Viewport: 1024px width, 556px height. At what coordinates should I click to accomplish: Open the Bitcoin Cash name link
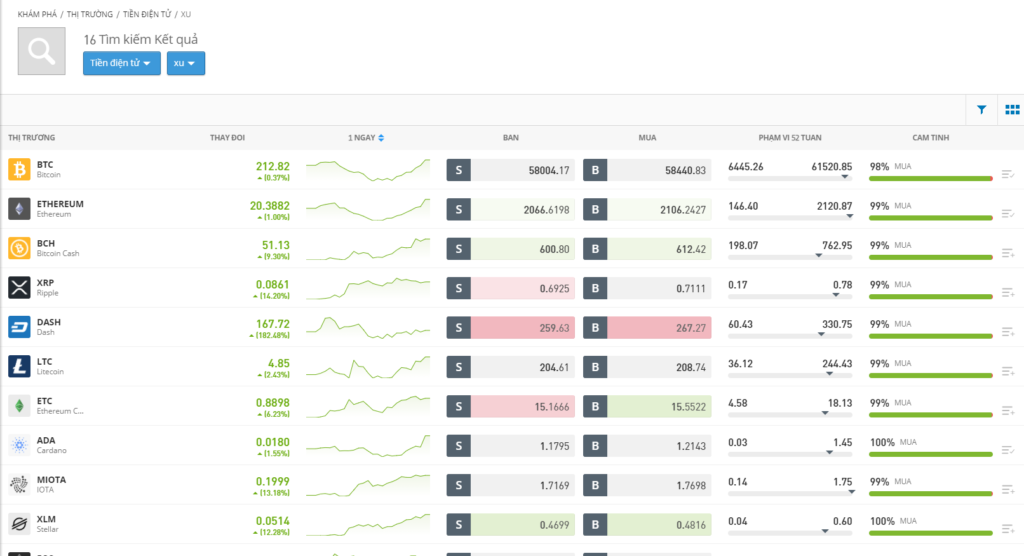[57, 253]
